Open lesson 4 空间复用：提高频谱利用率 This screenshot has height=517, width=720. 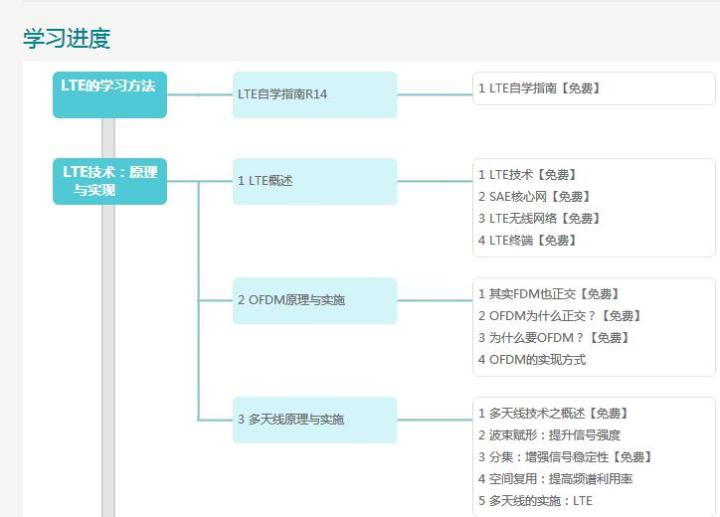click(555, 479)
